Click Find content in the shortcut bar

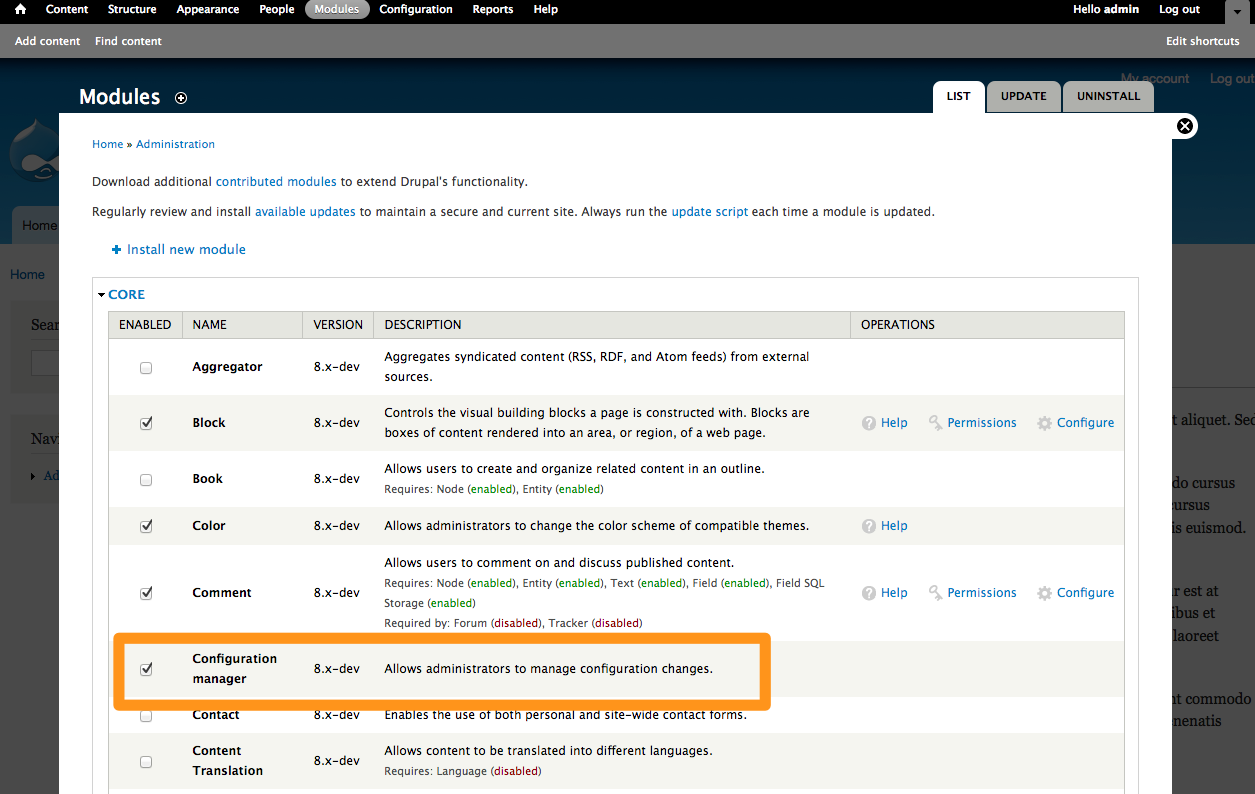128,41
